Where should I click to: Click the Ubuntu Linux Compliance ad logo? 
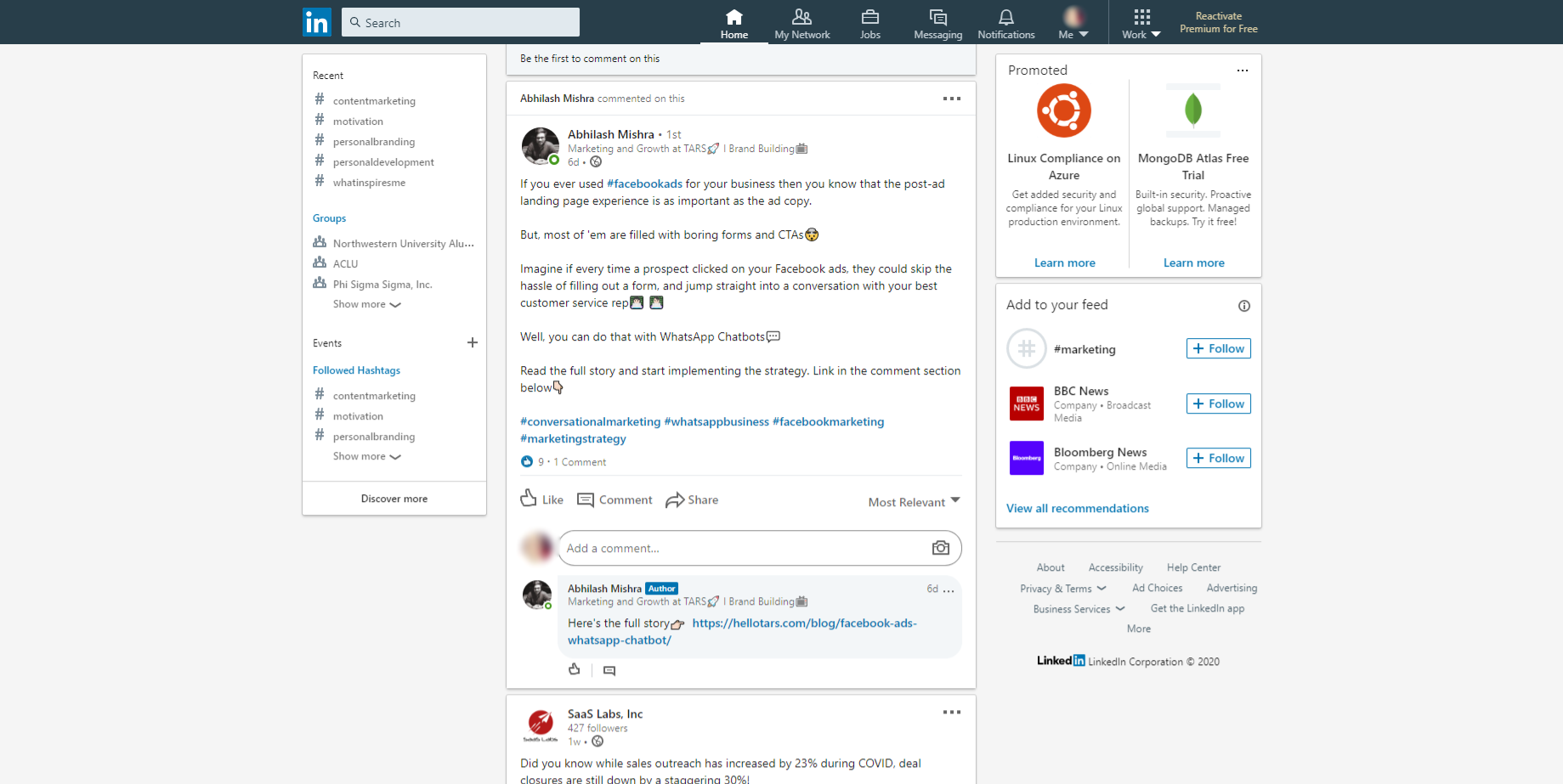click(1064, 110)
